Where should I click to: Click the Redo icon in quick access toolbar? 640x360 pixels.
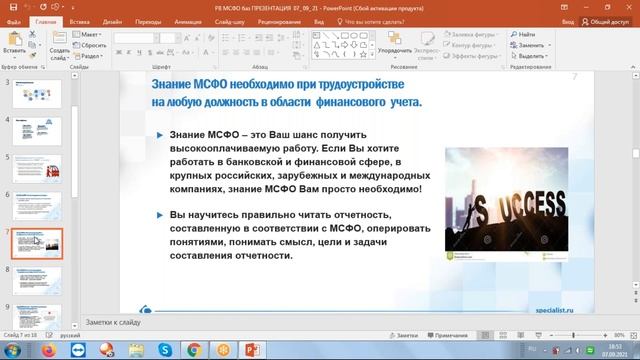[43, 7]
